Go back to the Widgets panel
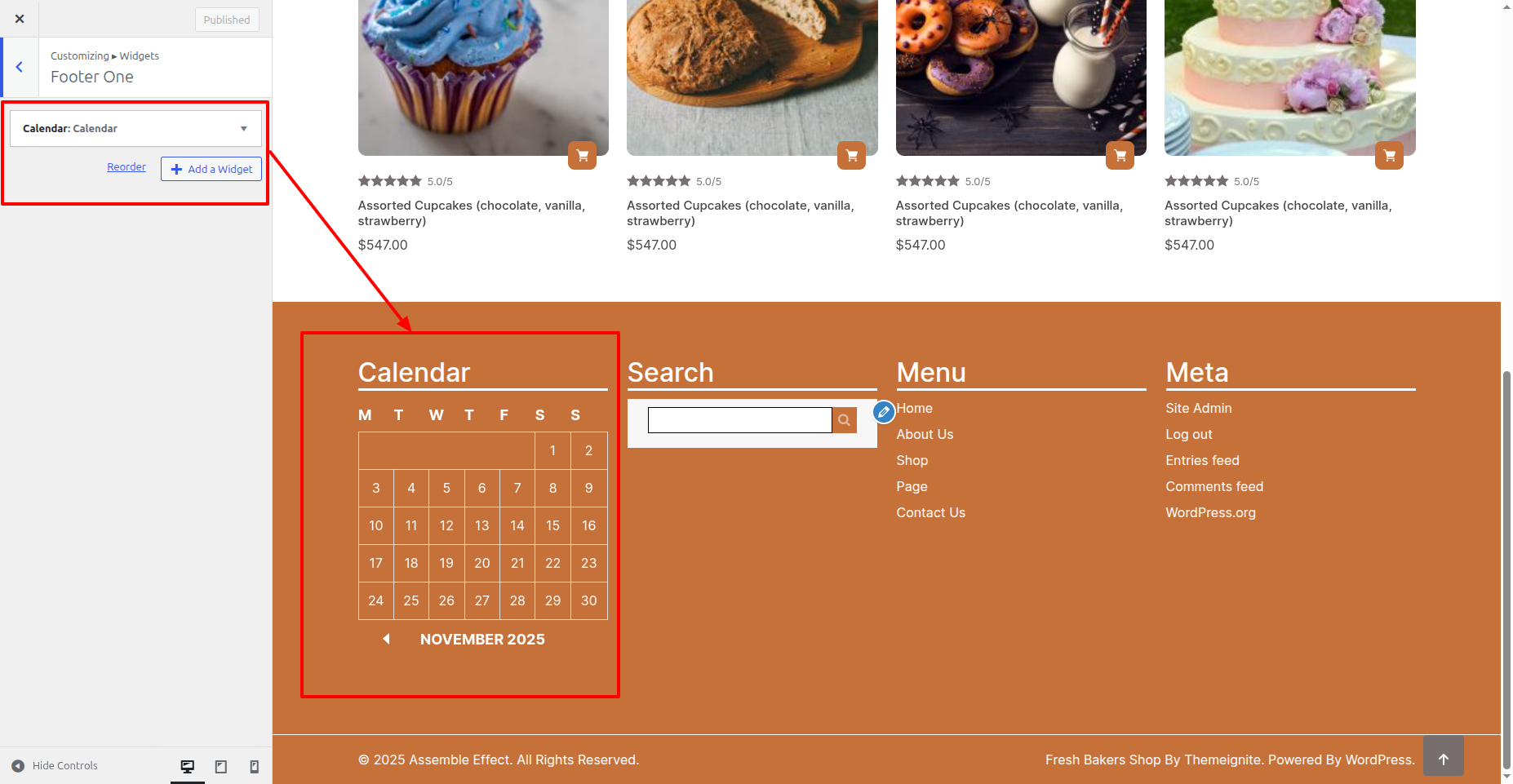The image size is (1513, 784). tap(20, 67)
